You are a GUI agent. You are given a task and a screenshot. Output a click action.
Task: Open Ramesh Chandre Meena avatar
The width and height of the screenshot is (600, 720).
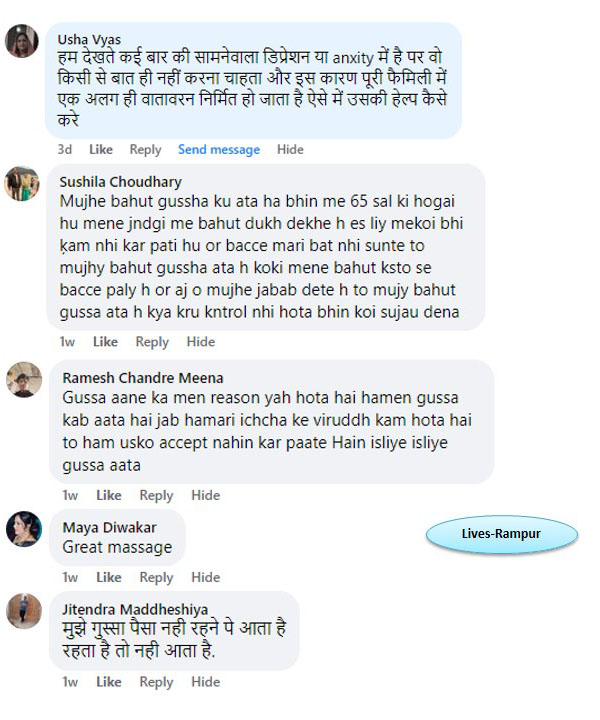[24, 380]
